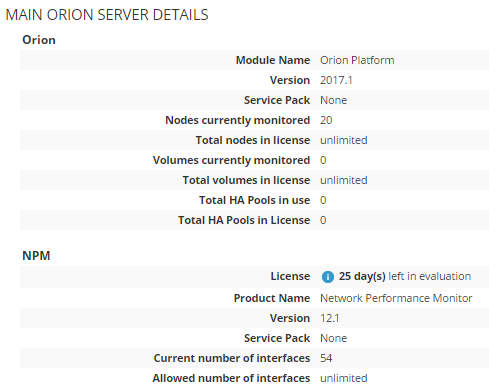The height and width of the screenshot is (389, 489).
Task: Click the 'Total HA Pools in use' label
Action: pyautogui.click(x=255, y=200)
